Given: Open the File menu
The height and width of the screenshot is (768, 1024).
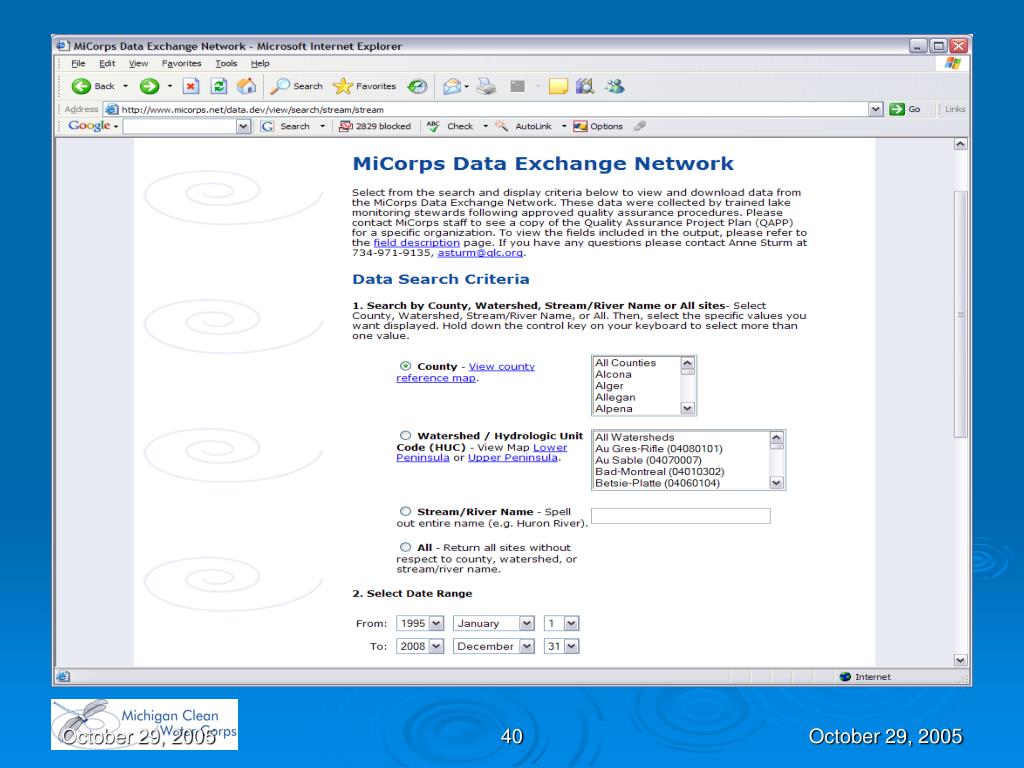Looking at the screenshot, I should tap(78, 63).
